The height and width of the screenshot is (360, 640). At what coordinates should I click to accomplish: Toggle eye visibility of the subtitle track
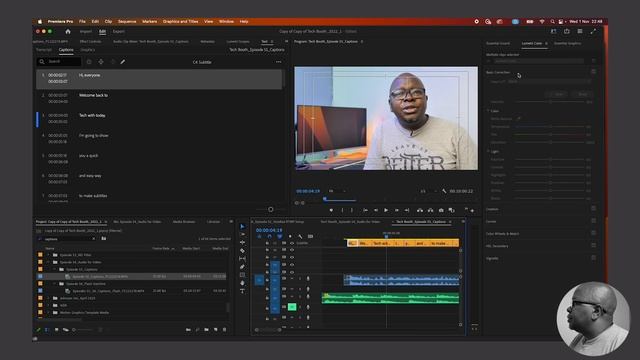click(292, 243)
